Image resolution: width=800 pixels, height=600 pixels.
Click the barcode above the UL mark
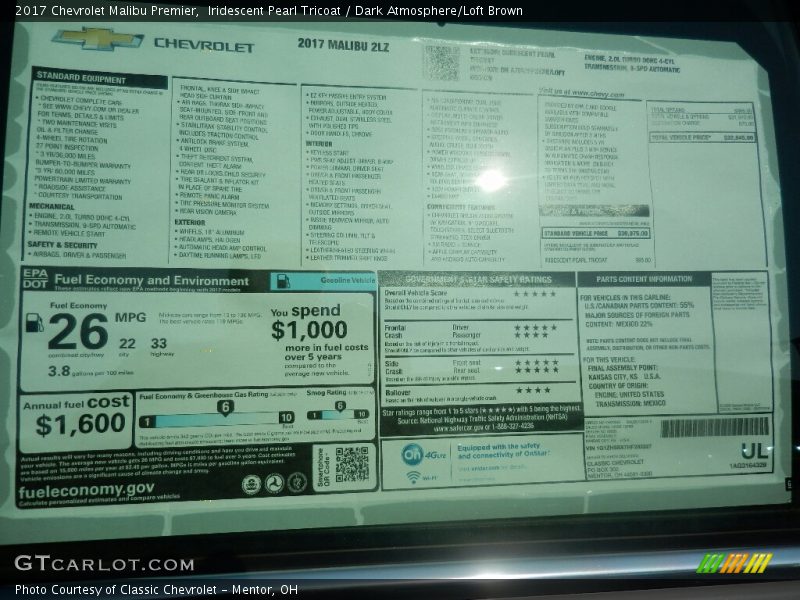[714, 428]
